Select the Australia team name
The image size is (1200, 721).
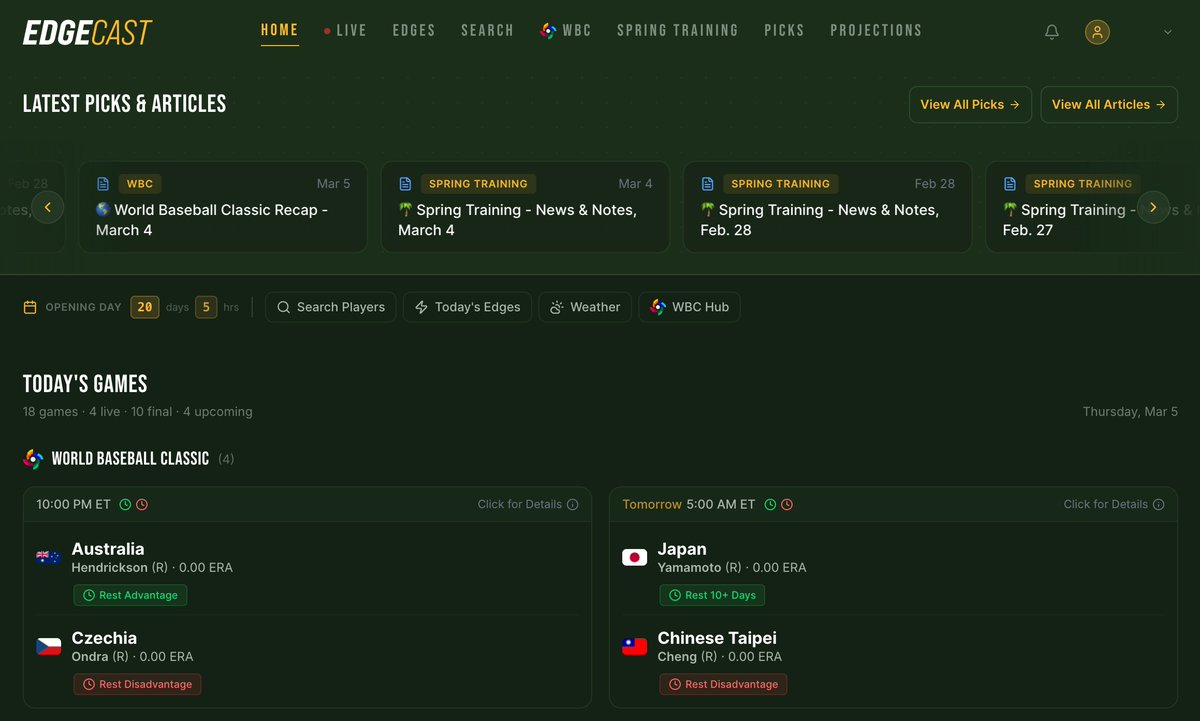tap(108, 549)
